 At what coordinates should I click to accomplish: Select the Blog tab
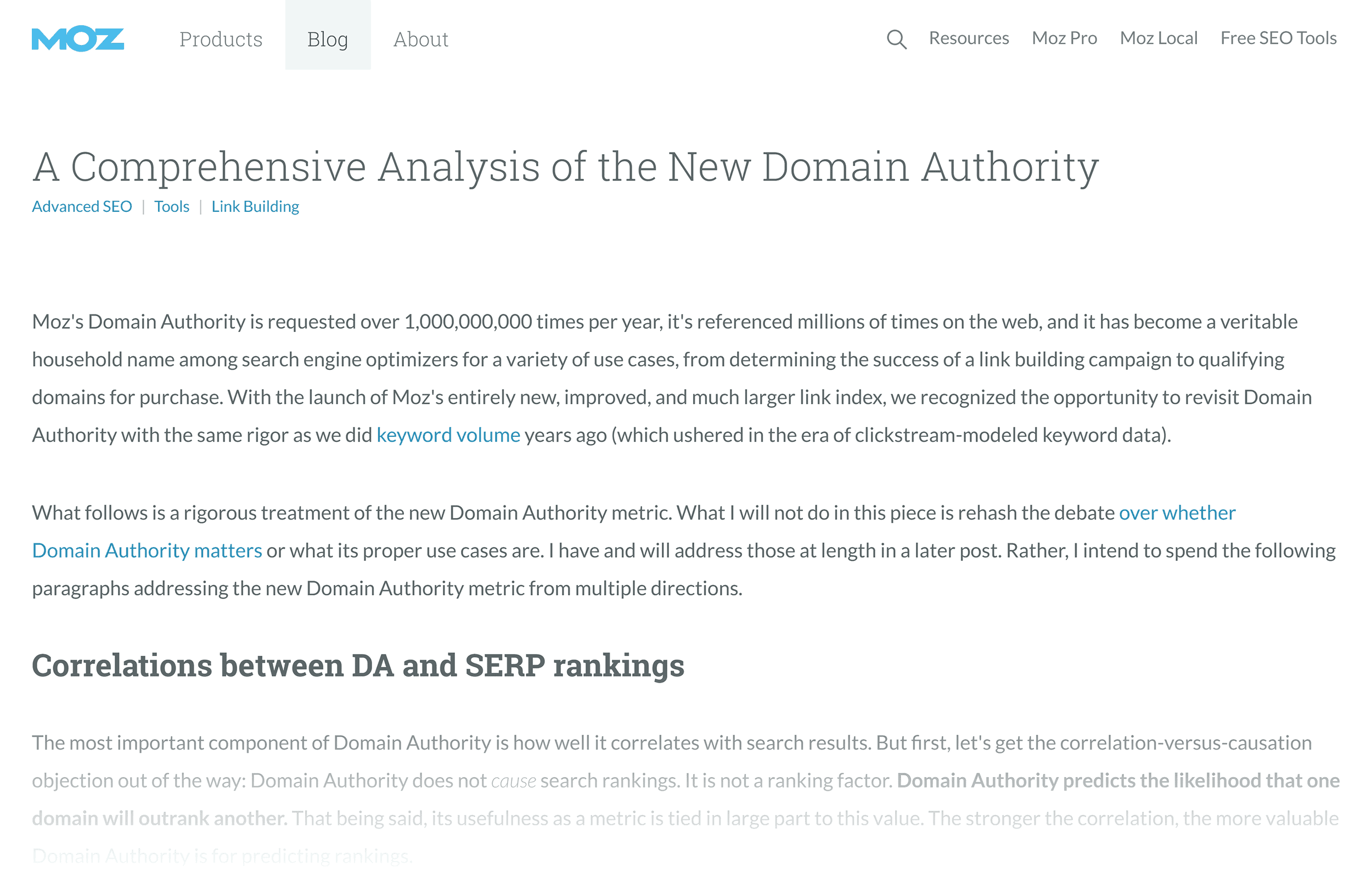328,35
